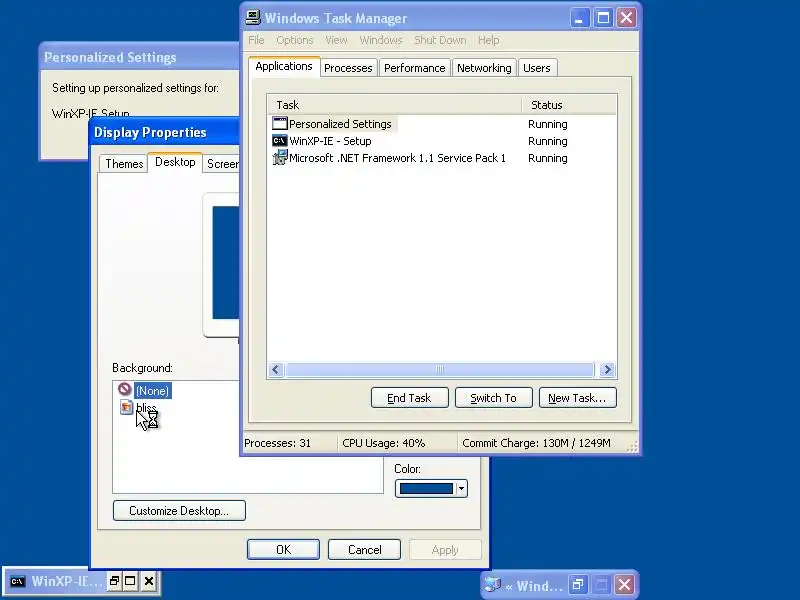Click 'CPU Usage: 40%' in status bar
The image size is (800, 600).
click(384, 443)
